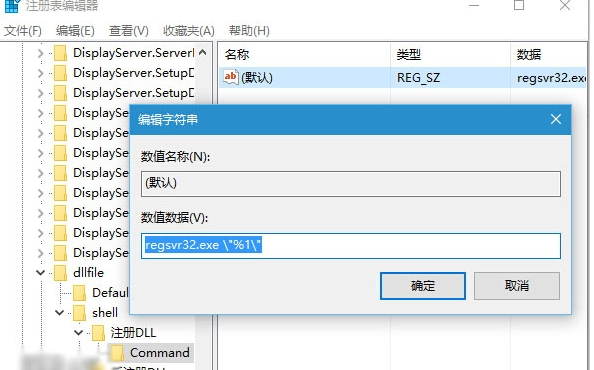Open the 查看(V) menu
Screen dimensions: 594x370
tap(128, 31)
